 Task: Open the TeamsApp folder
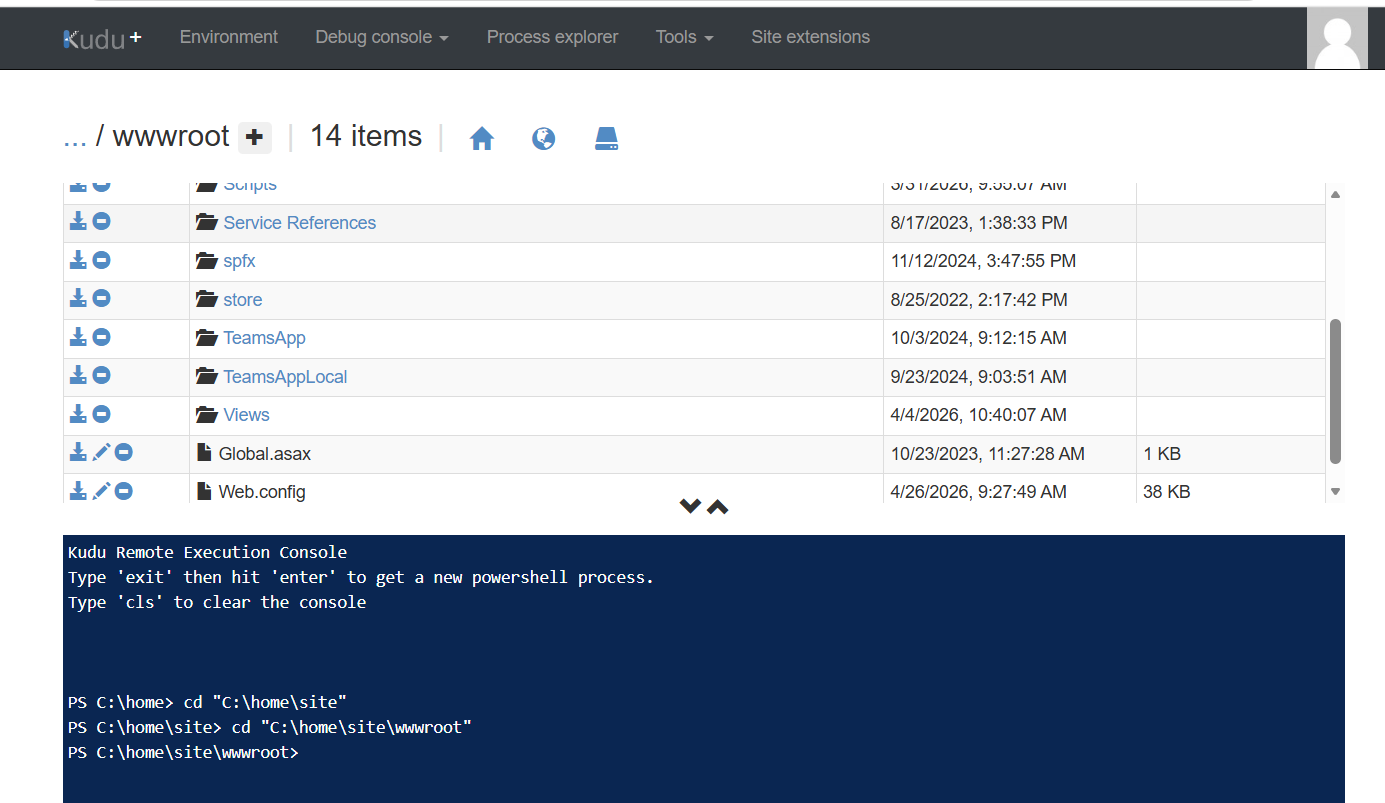coord(264,338)
